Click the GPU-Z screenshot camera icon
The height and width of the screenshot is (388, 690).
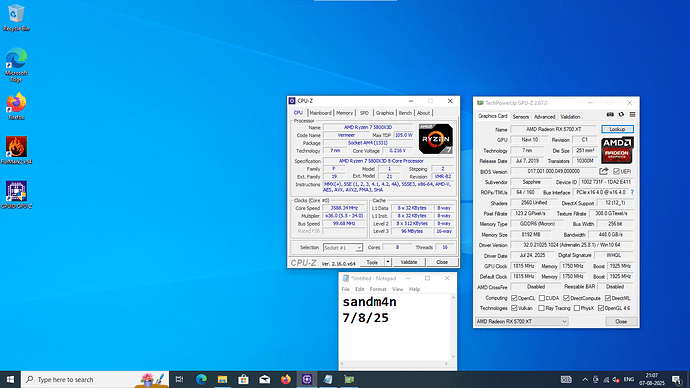[x=610, y=114]
